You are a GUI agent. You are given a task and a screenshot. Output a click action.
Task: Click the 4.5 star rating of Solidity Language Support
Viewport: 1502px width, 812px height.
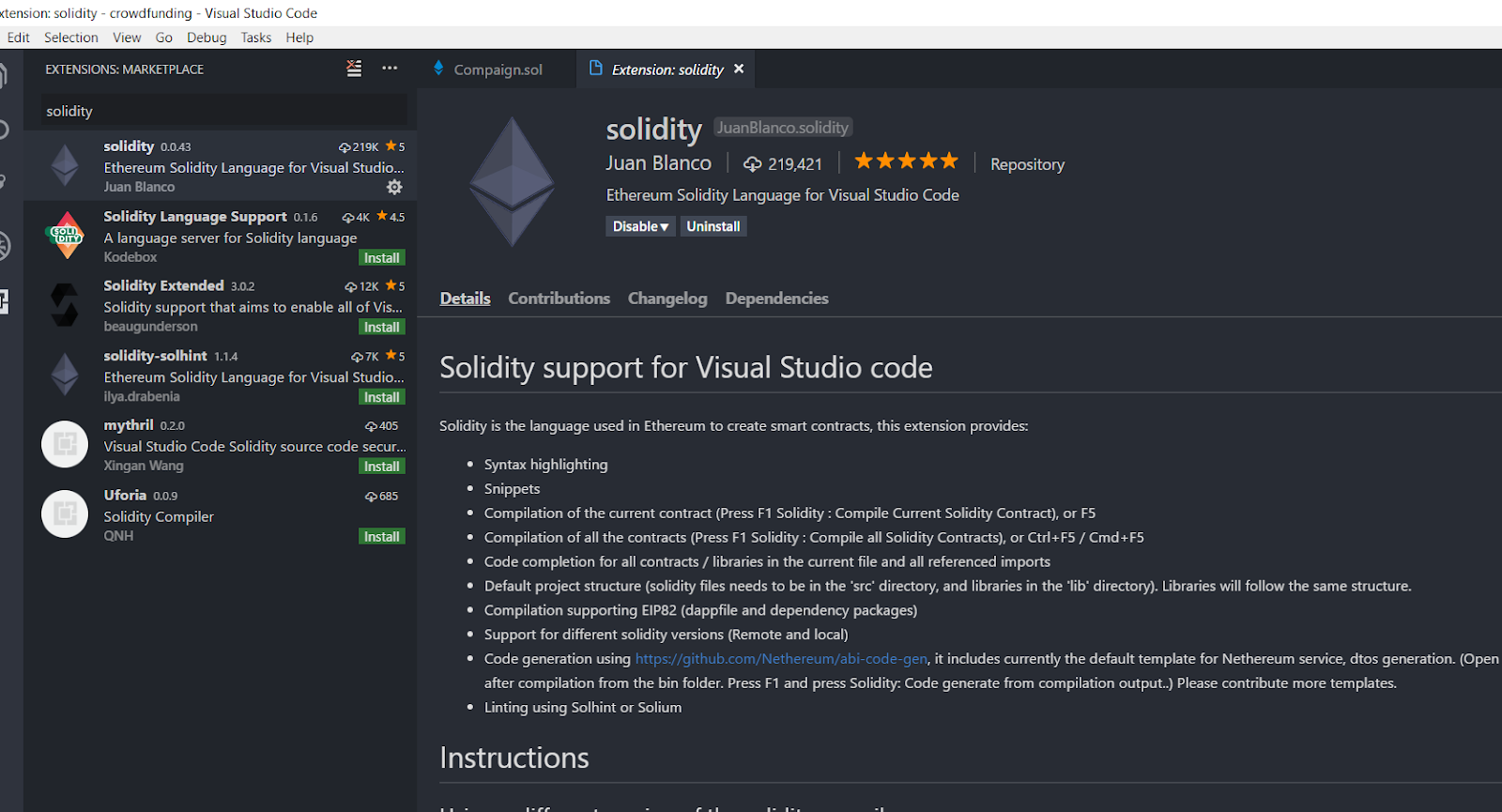point(391,217)
